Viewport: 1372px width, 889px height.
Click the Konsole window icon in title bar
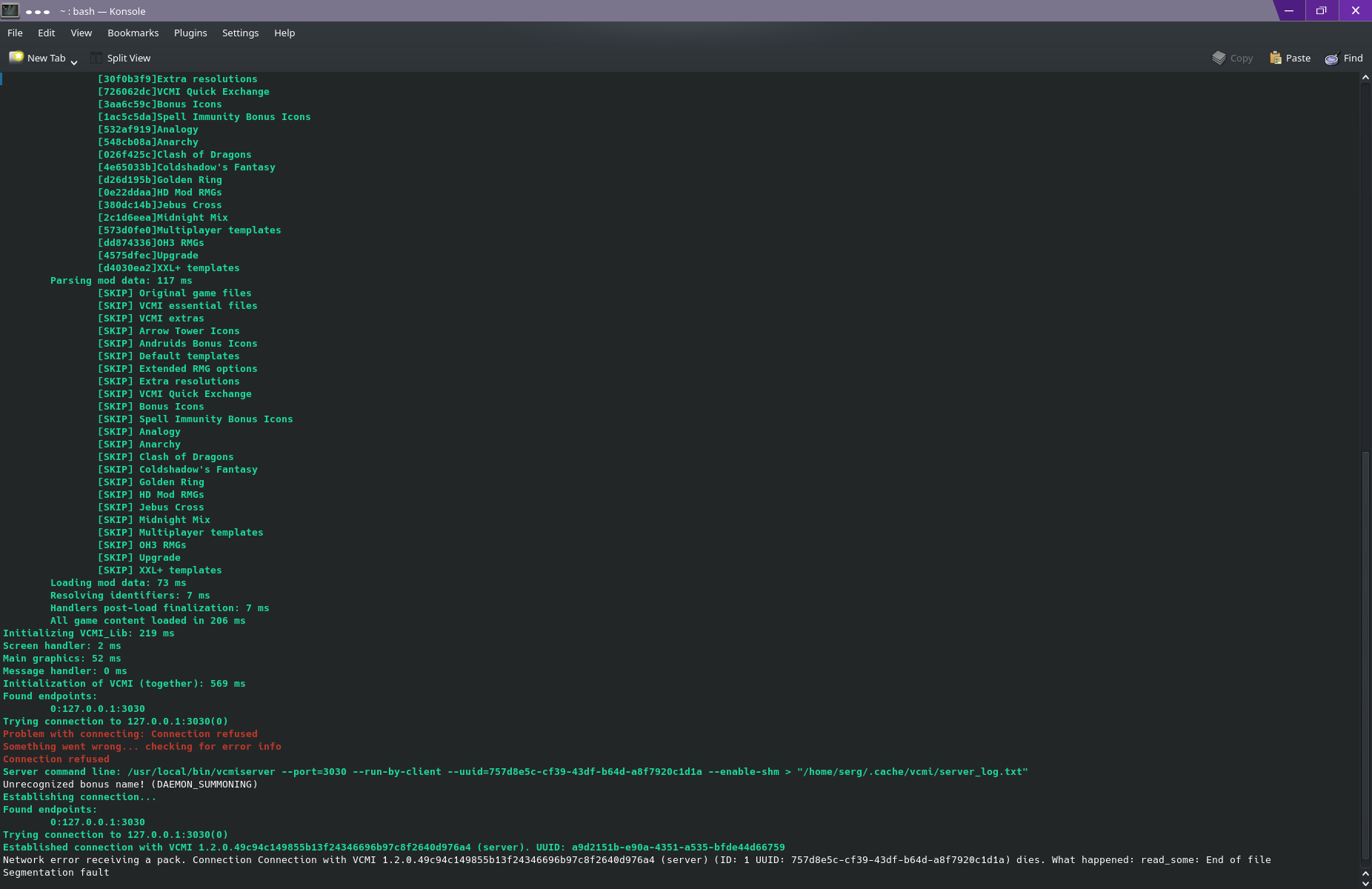point(10,10)
